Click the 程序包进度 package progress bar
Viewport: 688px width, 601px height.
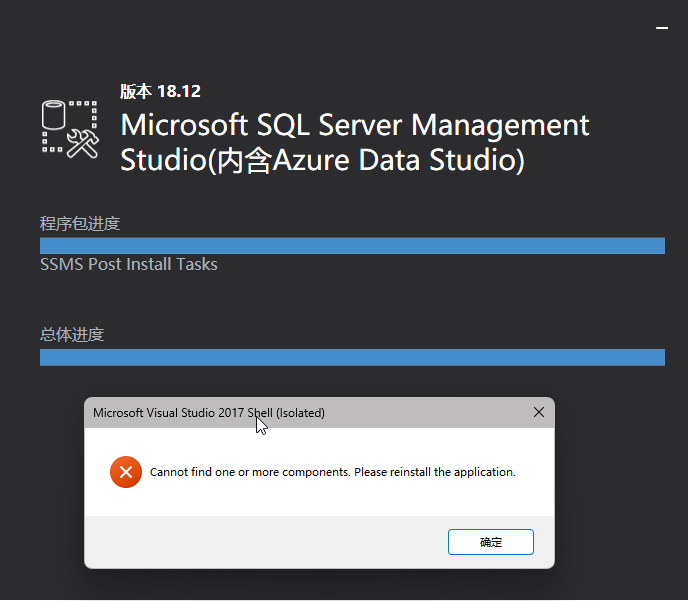(x=352, y=246)
